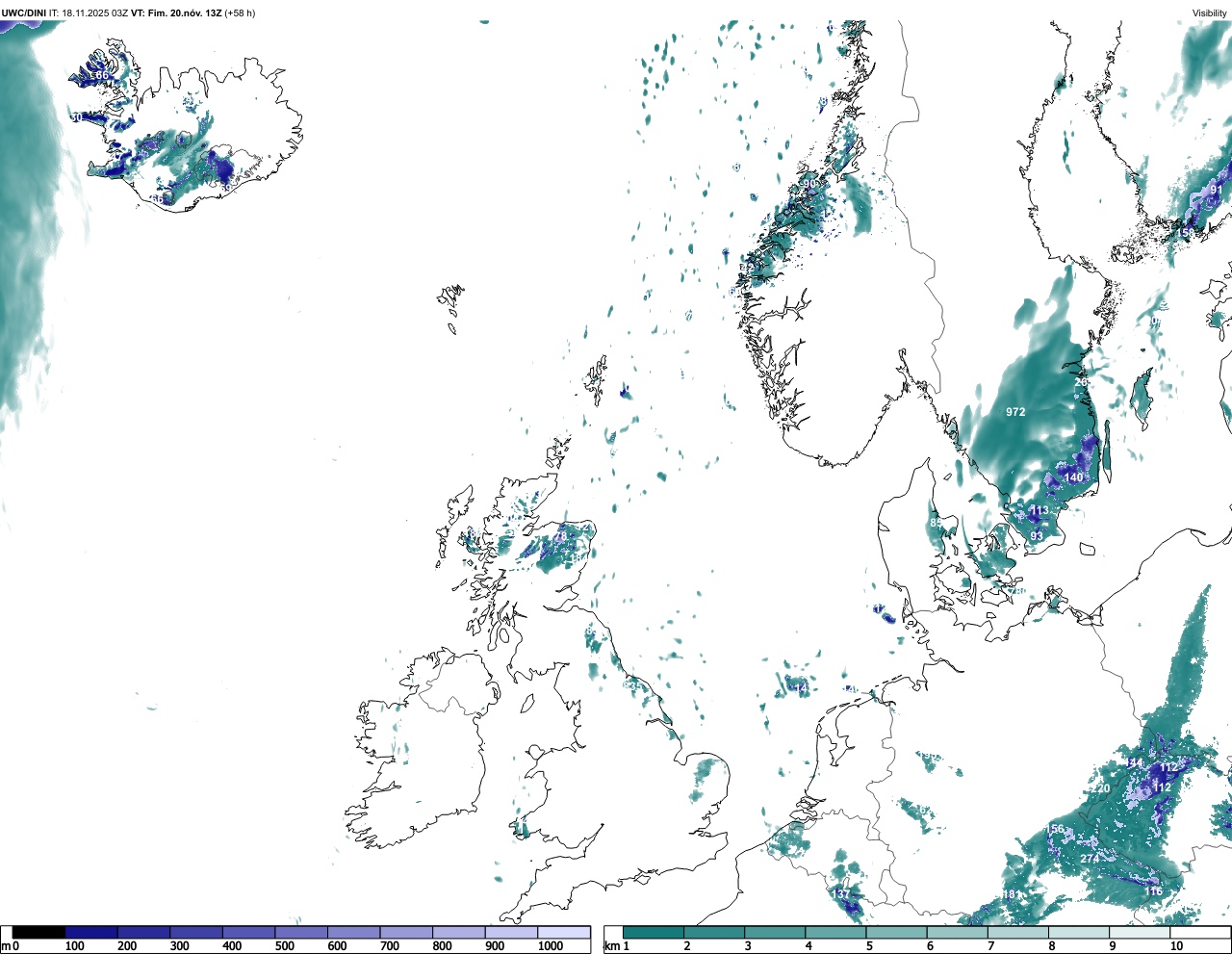Click the palest 9–10 km legend swatch
Image resolution: width=1232 pixels, height=954 pixels.
(1142, 932)
